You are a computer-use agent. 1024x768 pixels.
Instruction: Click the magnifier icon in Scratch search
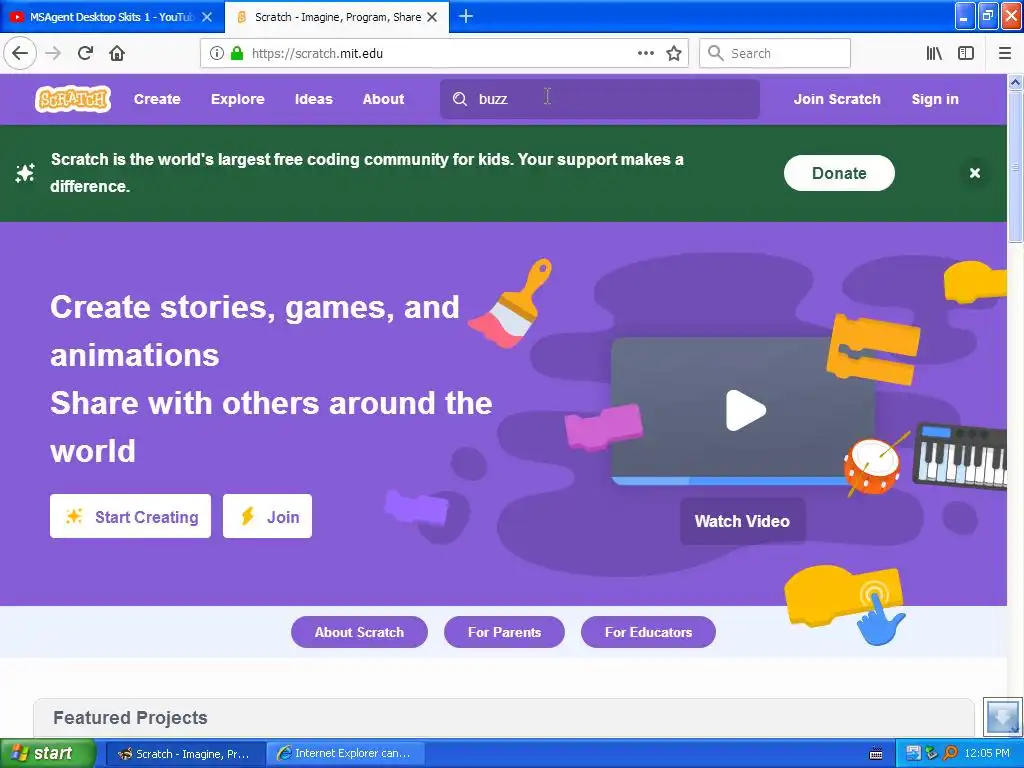[x=460, y=99]
